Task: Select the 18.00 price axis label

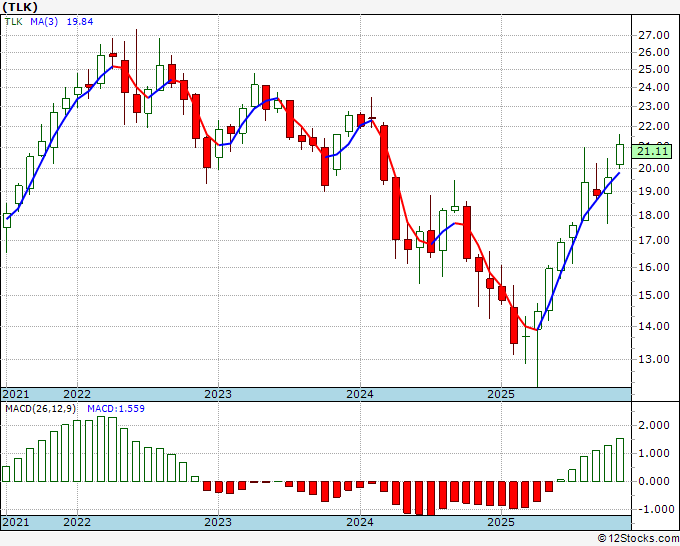Action: (x=654, y=215)
